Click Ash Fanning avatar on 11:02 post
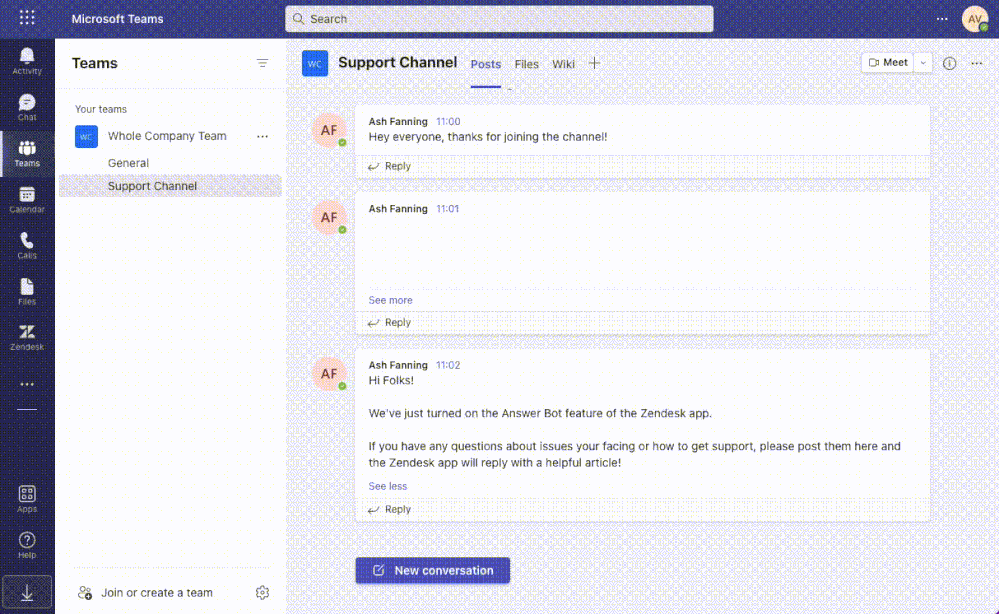This screenshot has height=614, width=999. click(x=329, y=374)
